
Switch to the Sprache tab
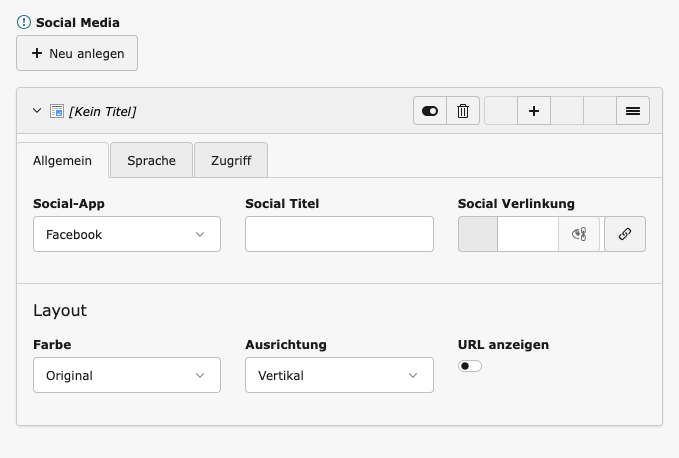pyautogui.click(x=151, y=160)
